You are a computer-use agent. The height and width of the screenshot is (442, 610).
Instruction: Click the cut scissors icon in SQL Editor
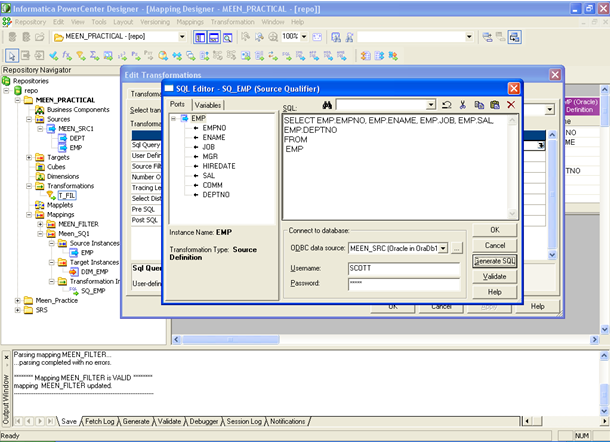(463, 105)
